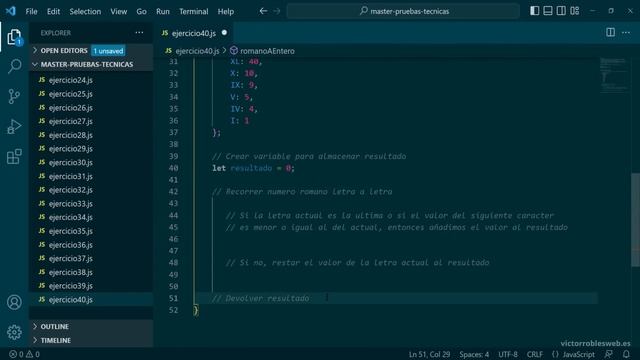Open Explorer Views and More Actions ellipsis
640x360 pixels.
[x=139, y=33]
